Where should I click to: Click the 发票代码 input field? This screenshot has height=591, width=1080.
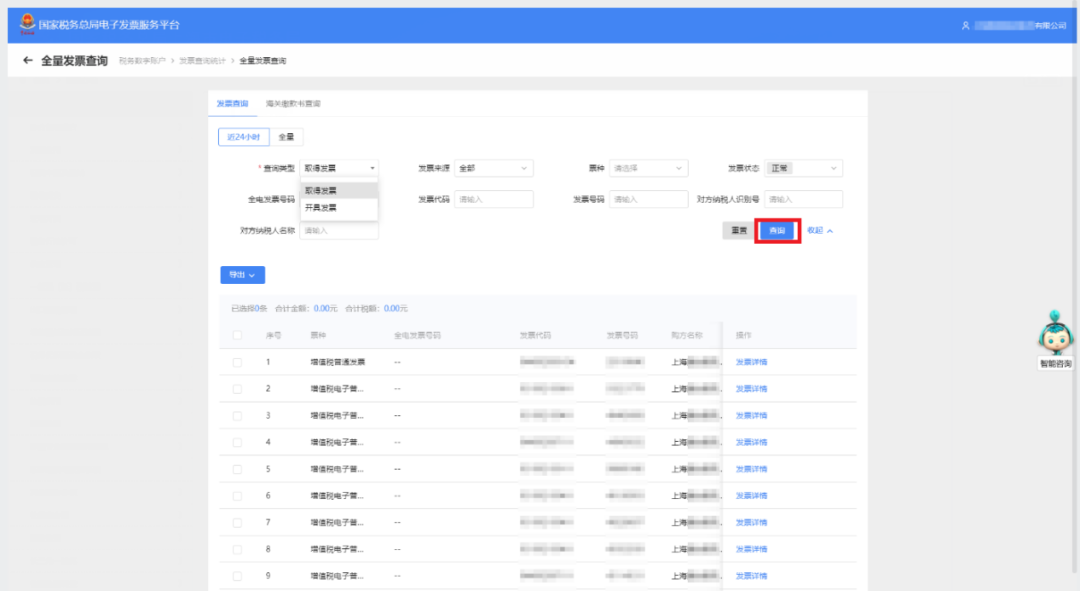(494, 199)
